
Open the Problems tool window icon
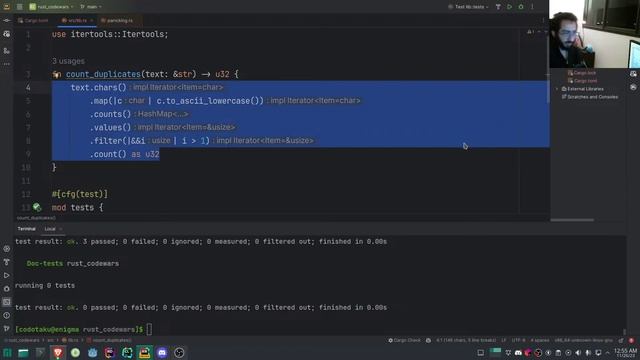click(x=7, y=315)
